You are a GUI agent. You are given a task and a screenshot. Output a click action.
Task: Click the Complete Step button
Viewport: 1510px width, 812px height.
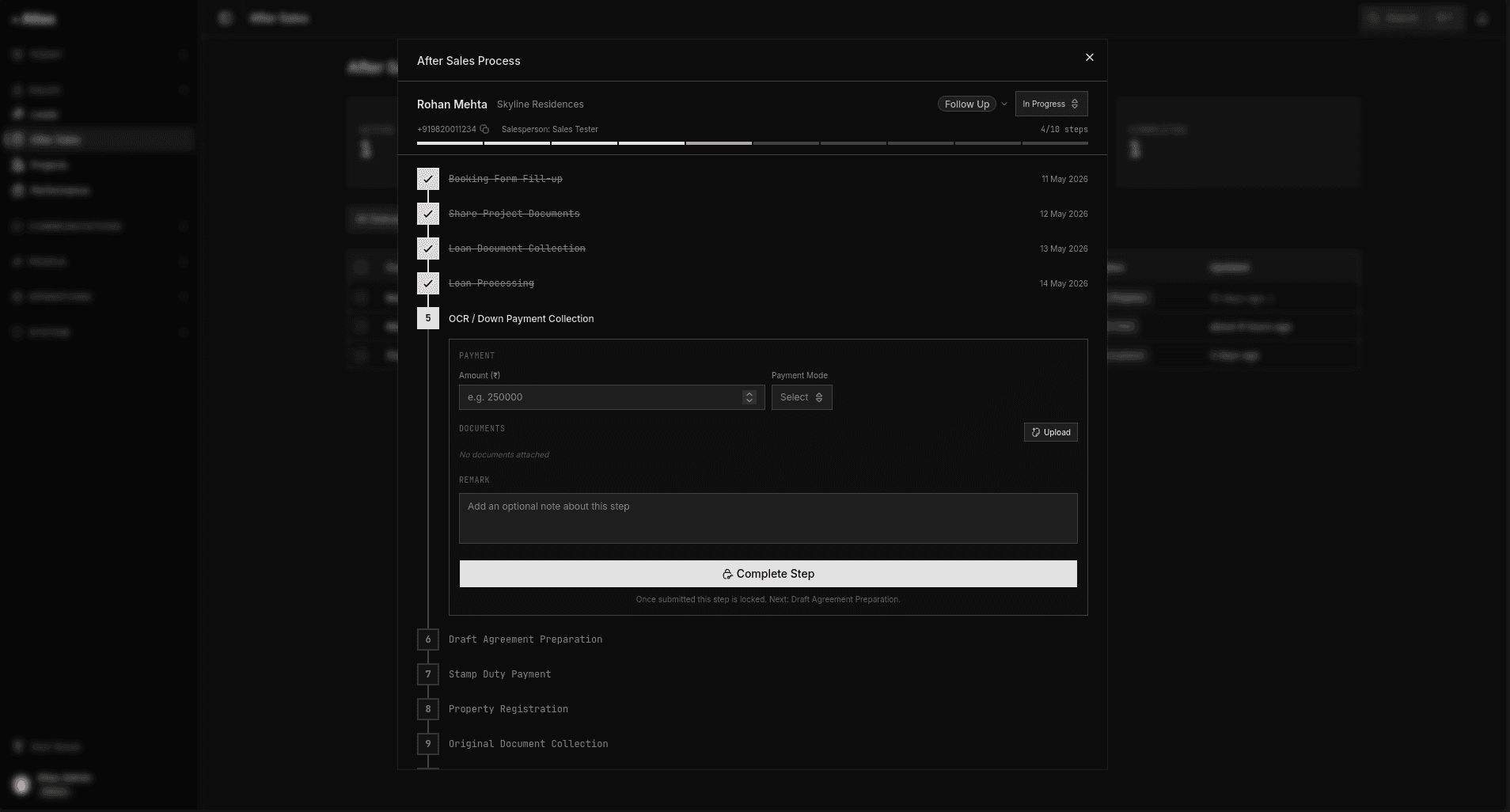768,574
